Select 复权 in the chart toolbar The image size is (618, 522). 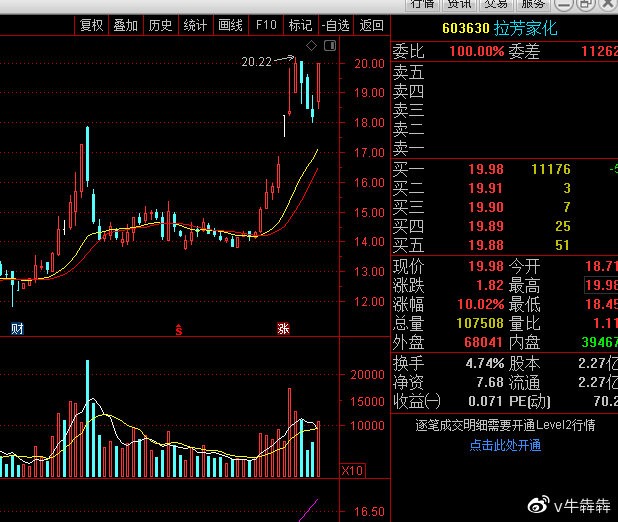click(x=91, y=25)
